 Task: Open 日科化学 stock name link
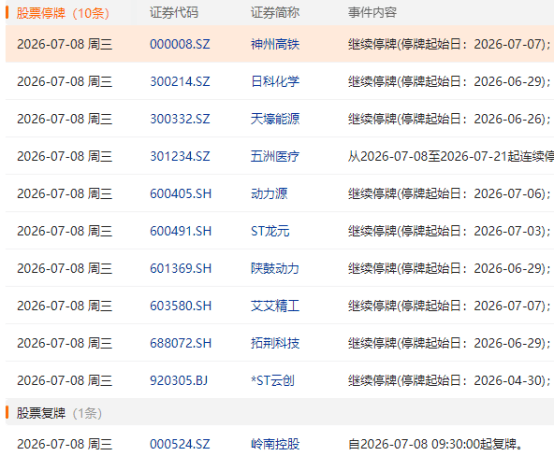click(275, 82)
